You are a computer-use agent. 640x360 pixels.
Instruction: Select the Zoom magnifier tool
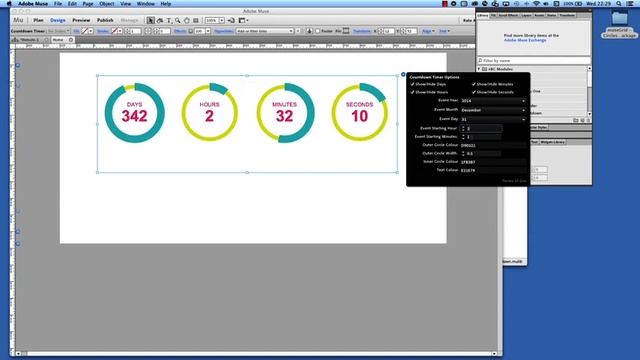(x=178, y=20)
